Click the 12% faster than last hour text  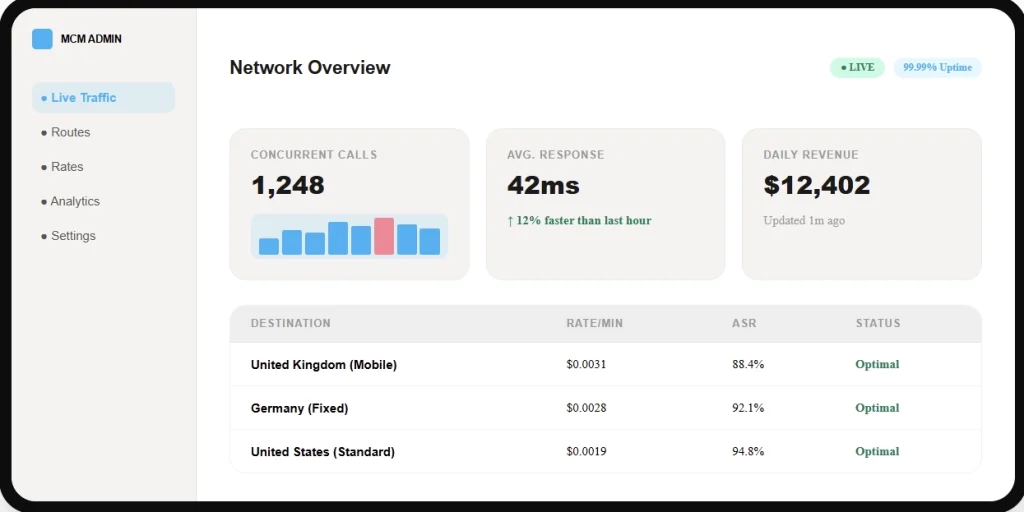pos(579,220)
